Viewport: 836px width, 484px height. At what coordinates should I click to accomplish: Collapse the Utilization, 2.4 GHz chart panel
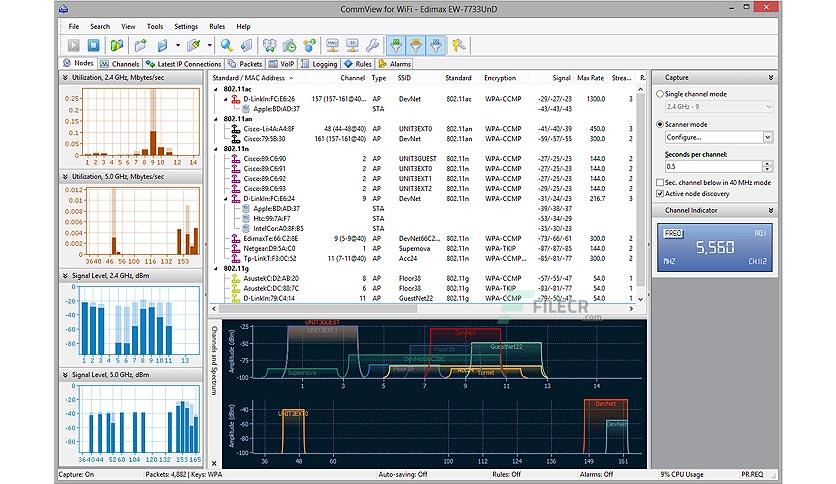pos(66,78)
